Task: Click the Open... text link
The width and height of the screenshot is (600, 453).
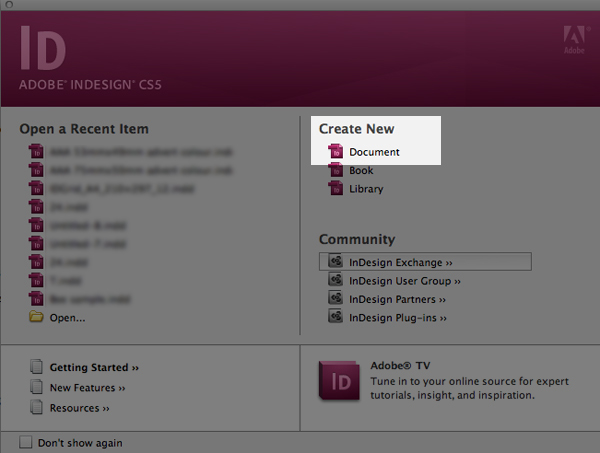Action: tap(68, 317)
